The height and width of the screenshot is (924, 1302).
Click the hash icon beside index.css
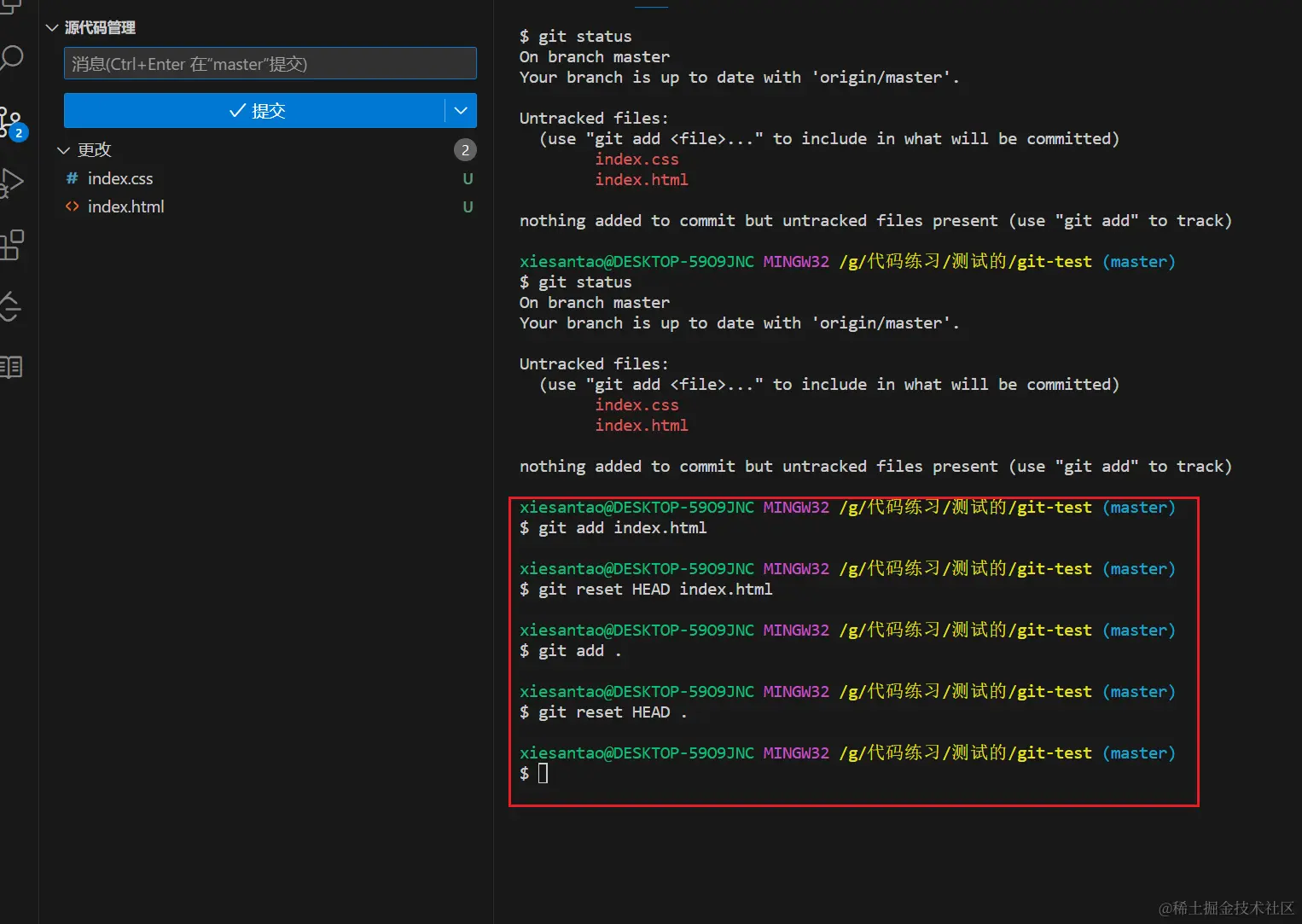tap(73, 178)
